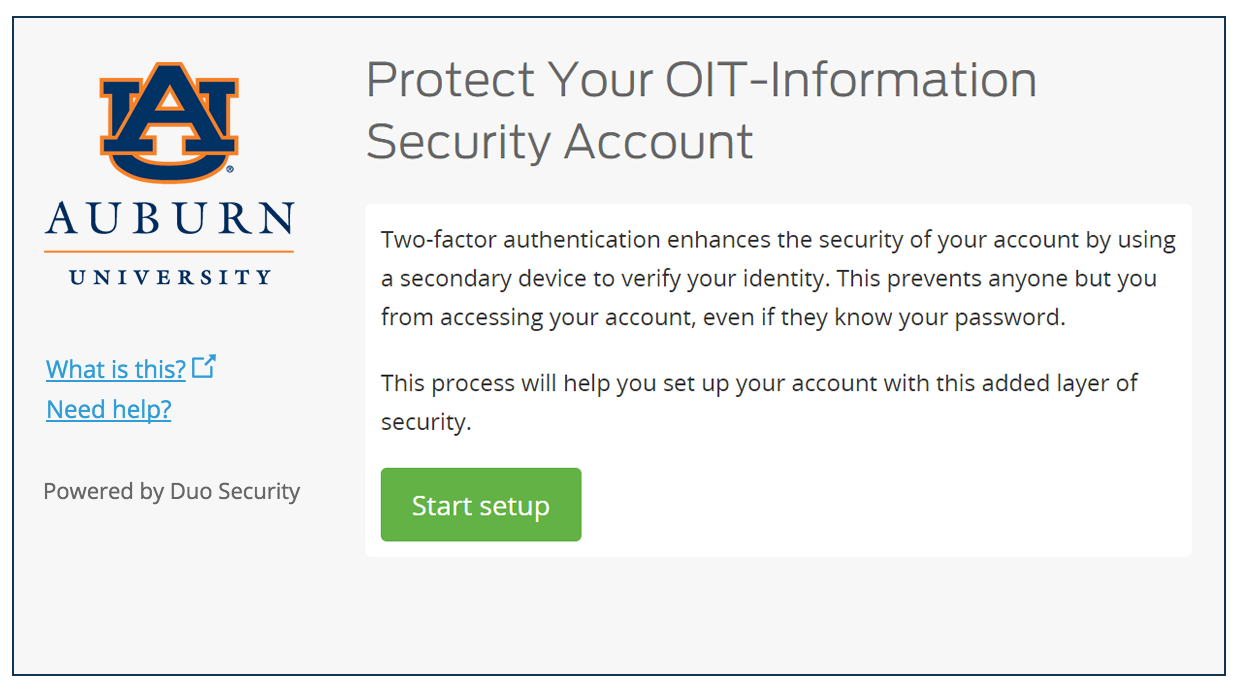
Task: Click the "Powered by Duo Security" text
Action: 172,491
